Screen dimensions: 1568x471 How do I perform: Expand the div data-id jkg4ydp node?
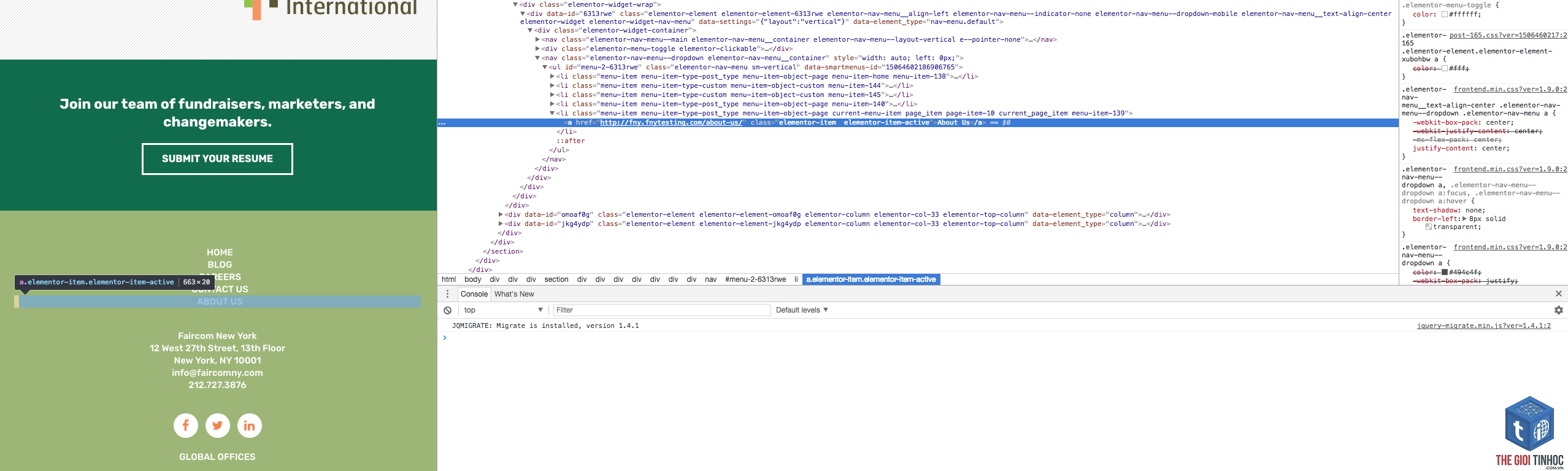click(x=501, y=224)
